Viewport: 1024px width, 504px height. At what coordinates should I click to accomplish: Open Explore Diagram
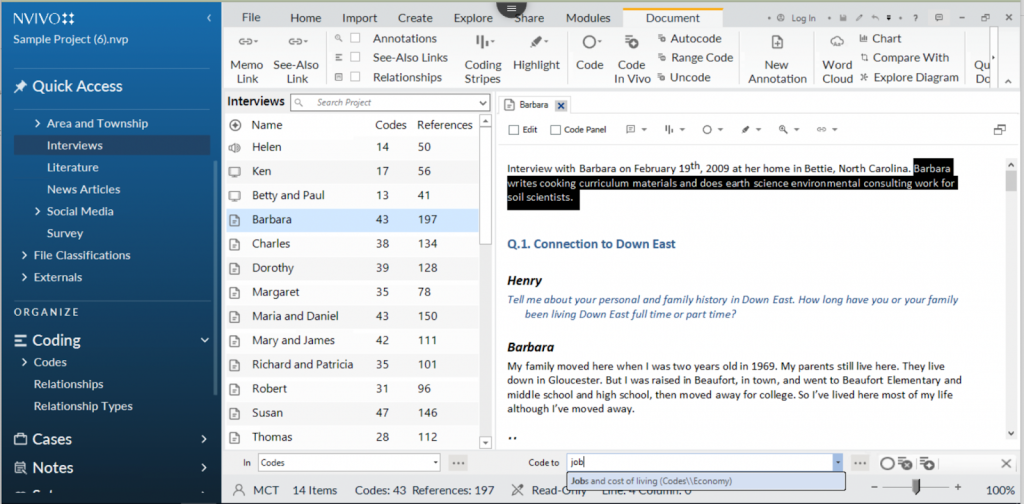909,77
